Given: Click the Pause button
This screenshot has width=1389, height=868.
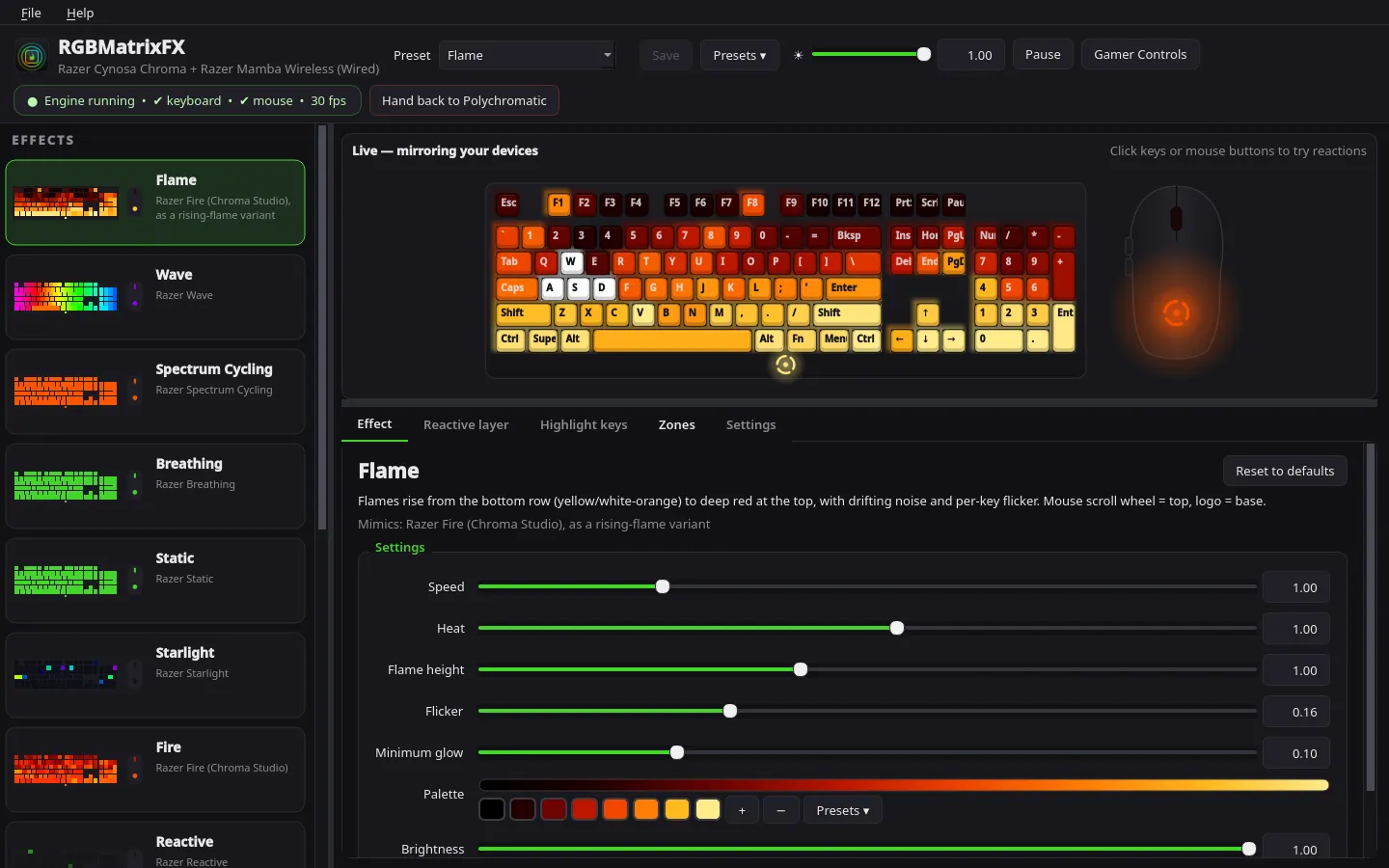Looking at the screenshot, I should point(1043,54).
